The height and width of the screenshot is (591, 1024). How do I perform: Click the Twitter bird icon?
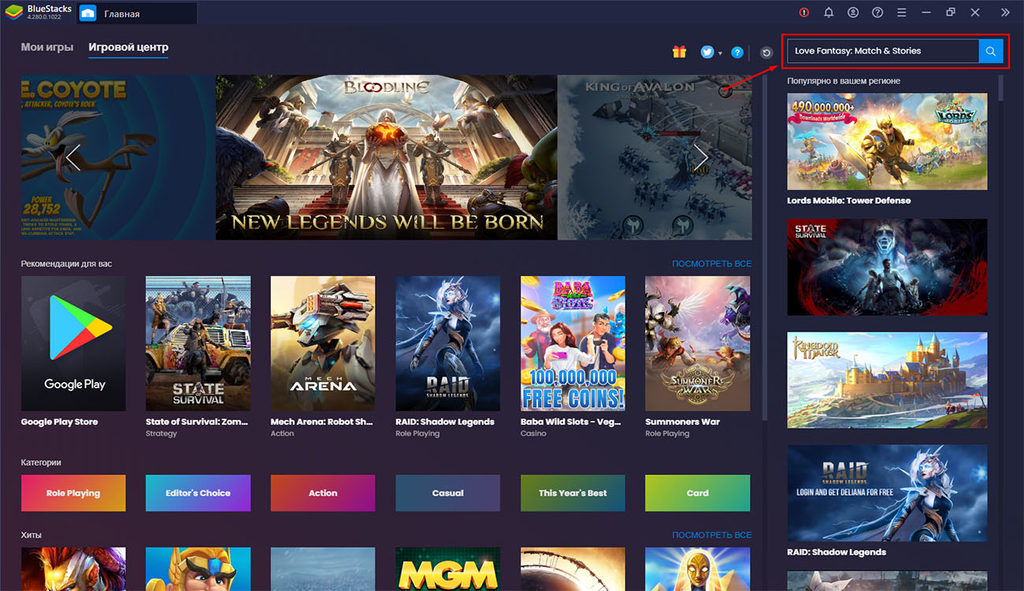(x=707, y=52)
